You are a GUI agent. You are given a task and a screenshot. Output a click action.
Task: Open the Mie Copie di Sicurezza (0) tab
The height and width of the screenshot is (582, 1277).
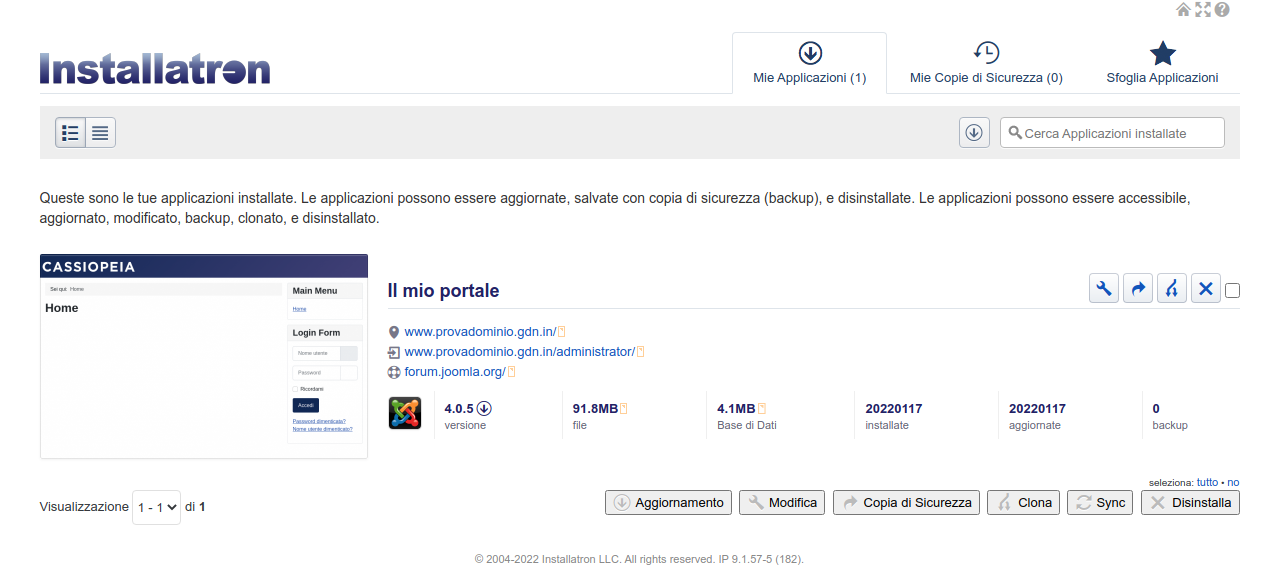tap(986, 63)
